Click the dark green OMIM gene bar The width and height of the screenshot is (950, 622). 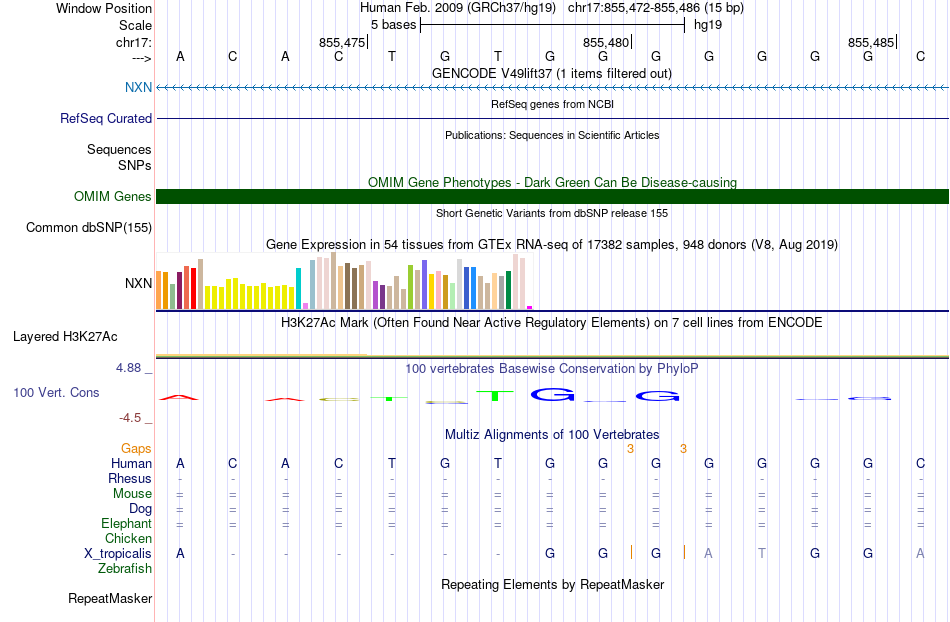coord(552,196)
